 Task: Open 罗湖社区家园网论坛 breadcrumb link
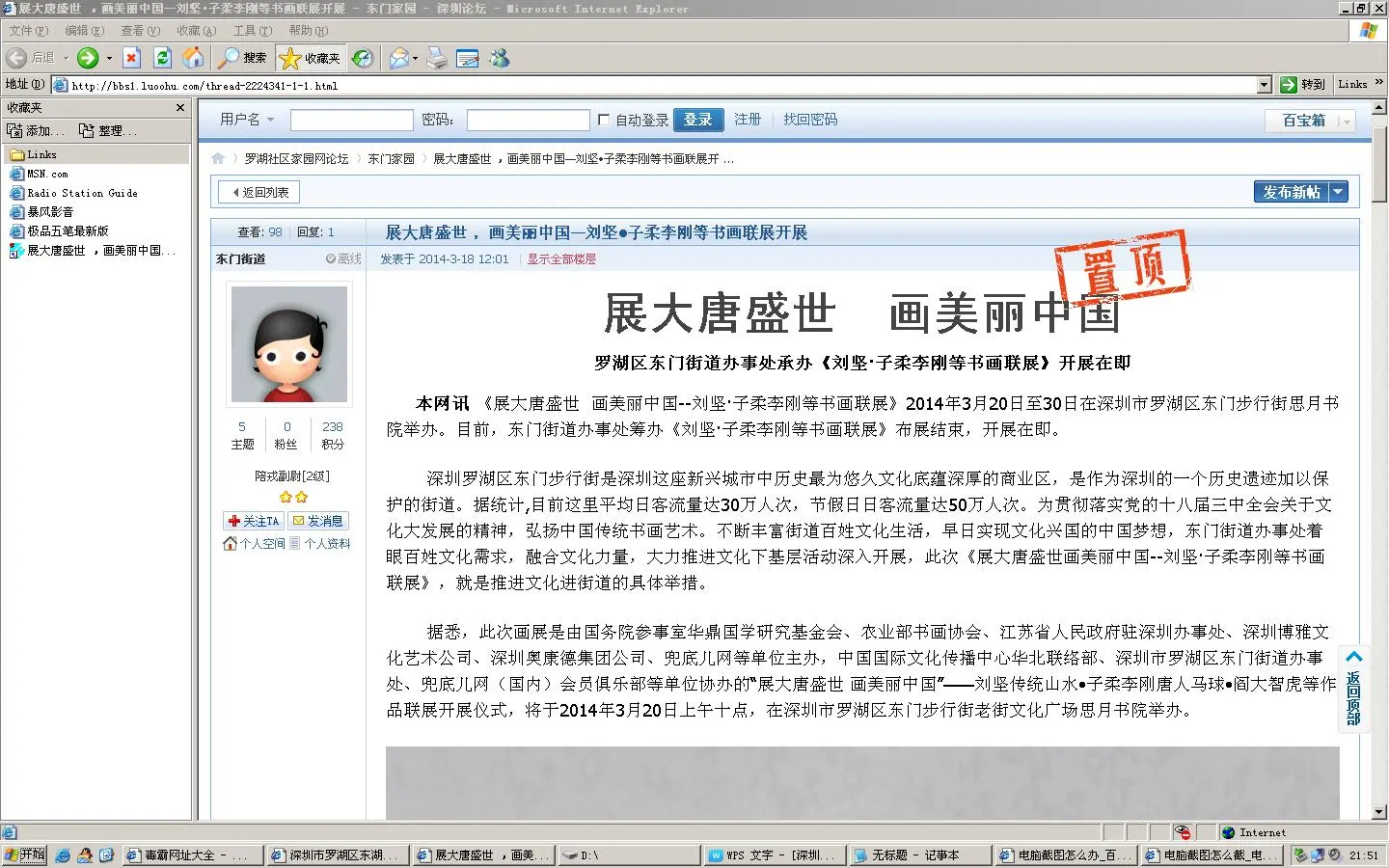coord(296,158)
